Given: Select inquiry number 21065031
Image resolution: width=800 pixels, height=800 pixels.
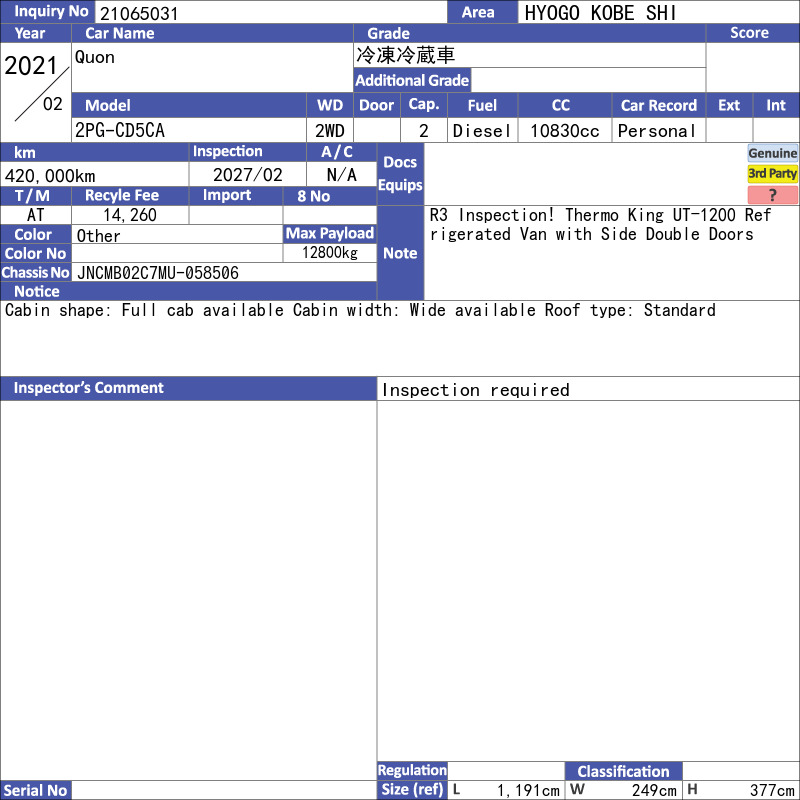Looking at the screenshot, I should coord(139,13).
